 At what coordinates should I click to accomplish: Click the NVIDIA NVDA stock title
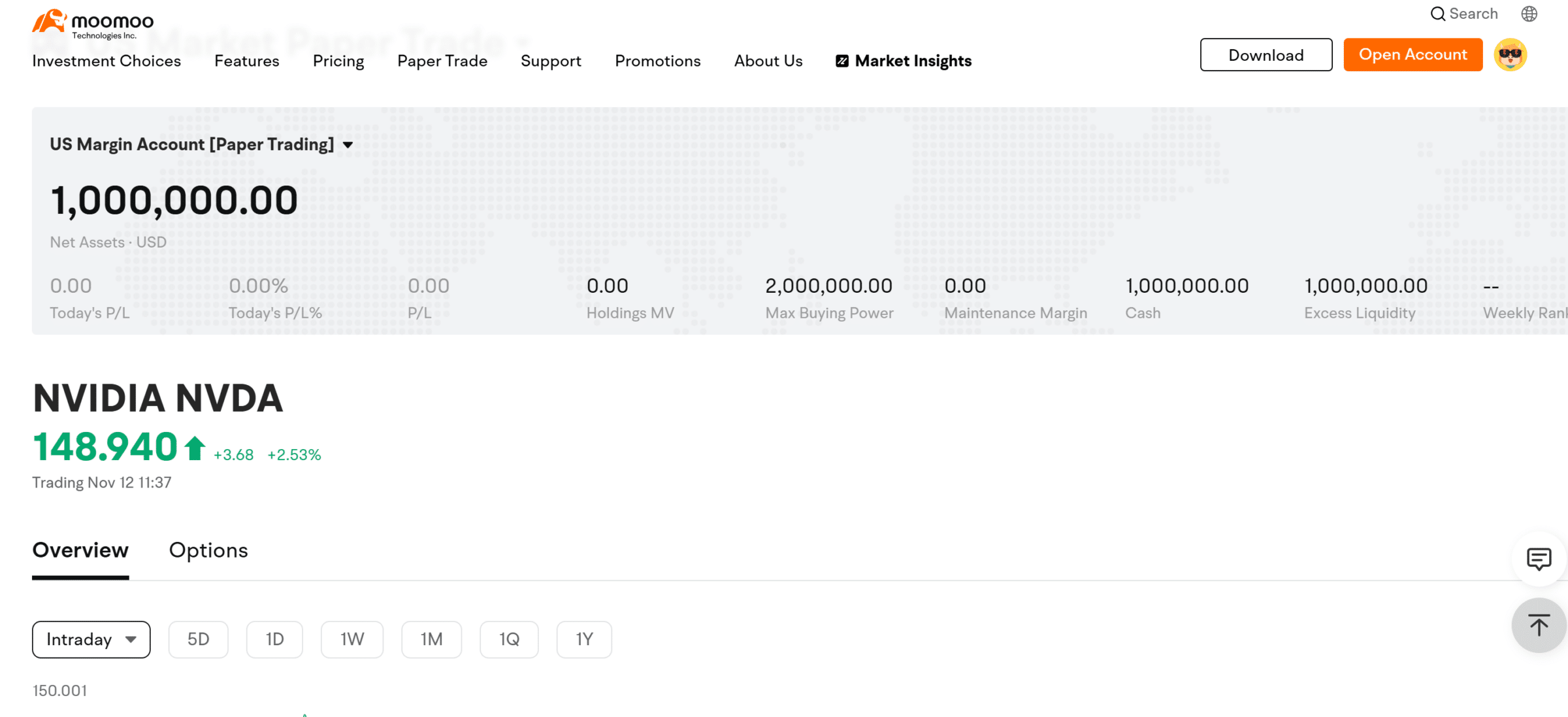tap(157, 398)
